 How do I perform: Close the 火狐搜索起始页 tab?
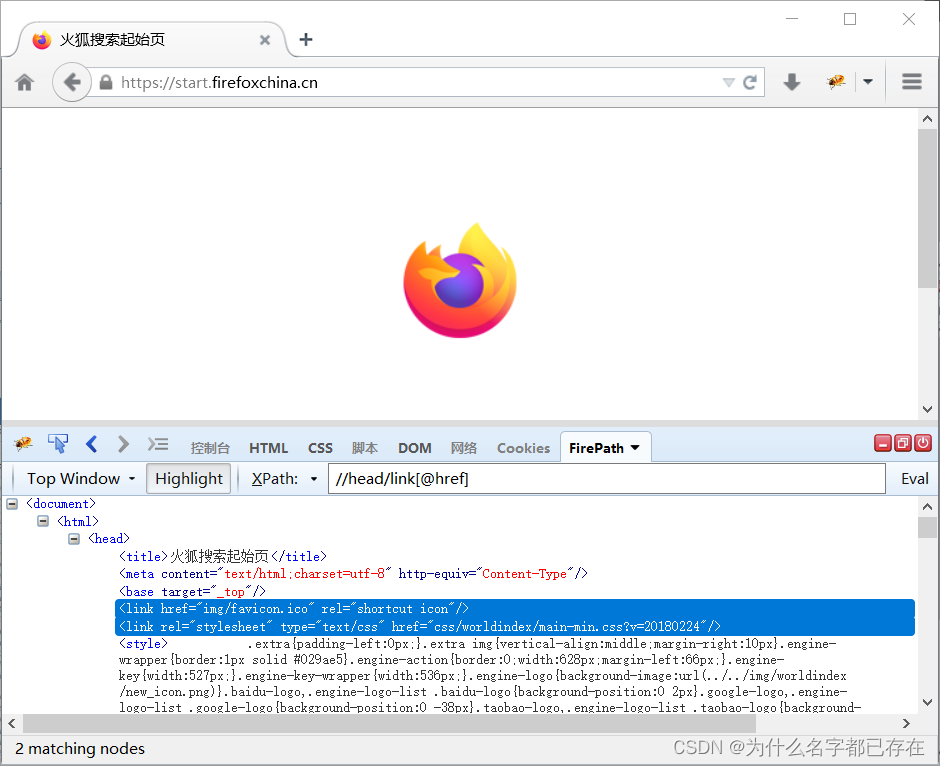pyautogui.click(x=264, y=40)
